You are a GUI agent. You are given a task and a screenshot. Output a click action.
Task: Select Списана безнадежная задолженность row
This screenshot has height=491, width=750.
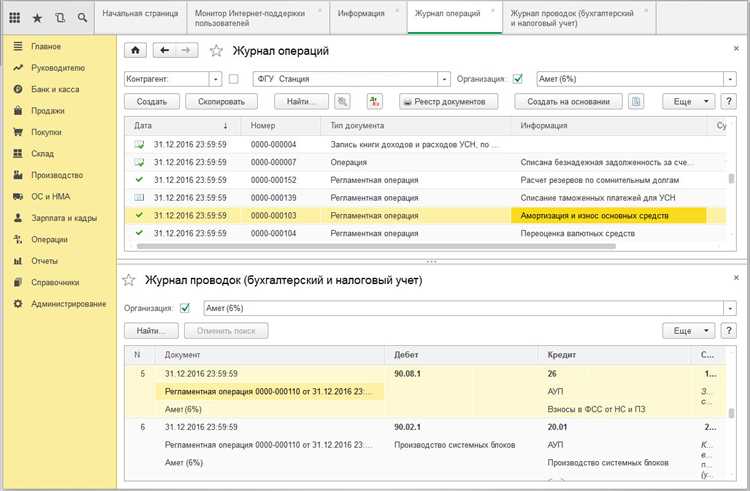point(426,163)
